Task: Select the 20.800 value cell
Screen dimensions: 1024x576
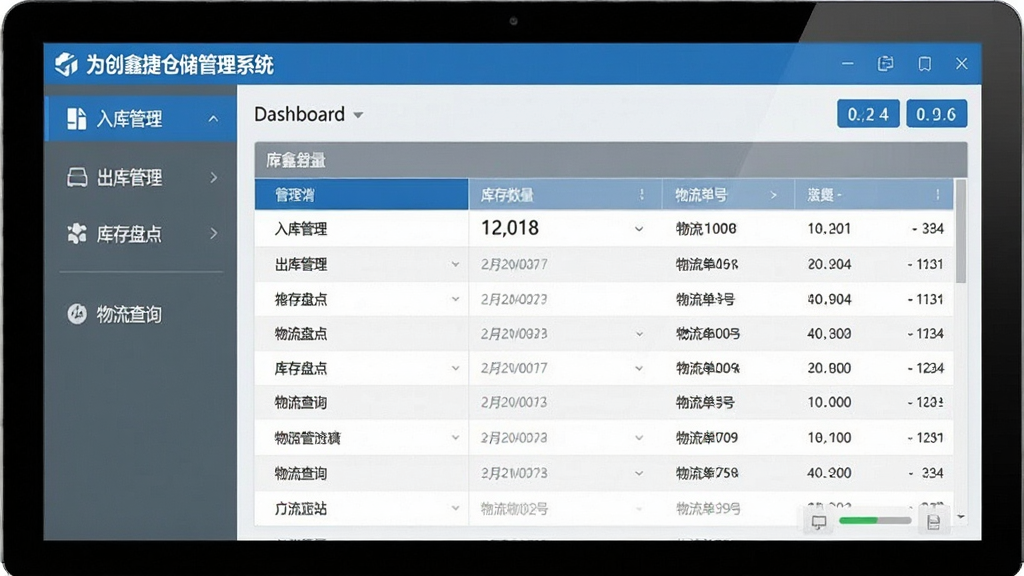Action: click(829, 368)
